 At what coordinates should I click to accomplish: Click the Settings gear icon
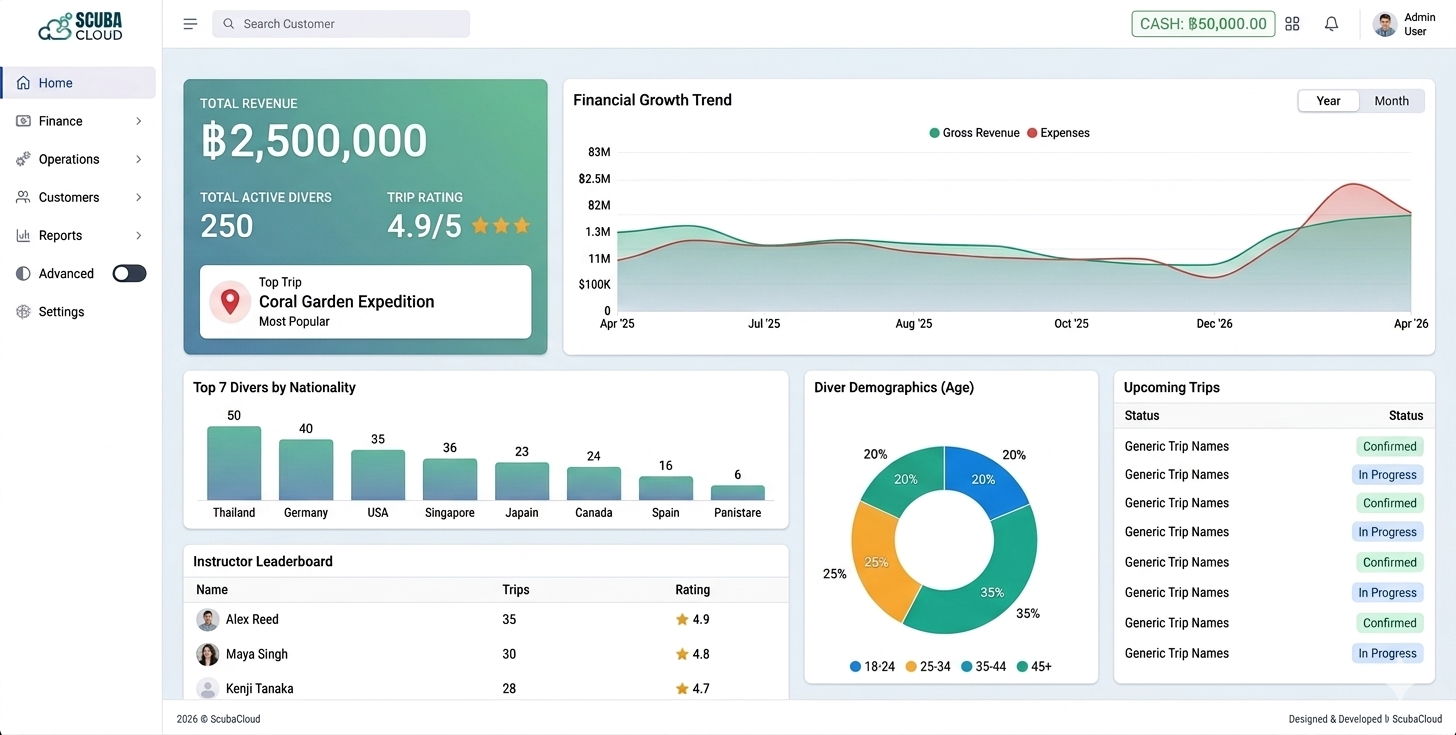(24, 311)
